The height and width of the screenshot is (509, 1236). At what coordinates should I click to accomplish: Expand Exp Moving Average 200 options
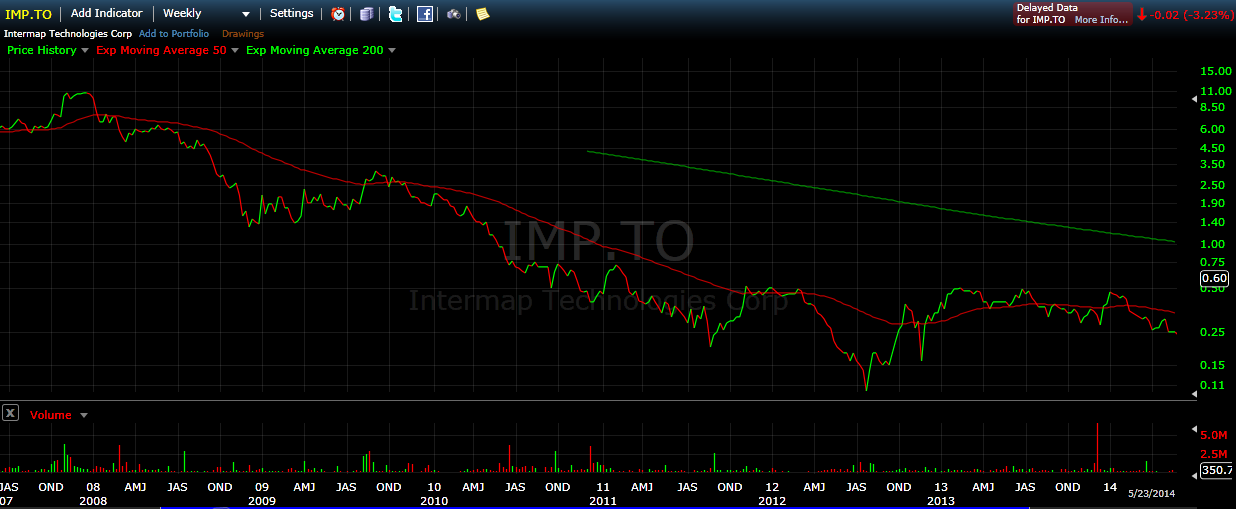coord(392,50)
